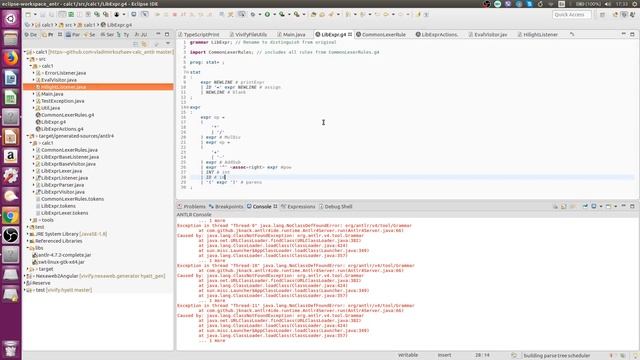Screen dimensions: 640x360
Task: Expand the Nexaweb2Angular project
Action: [x=25, y=276]
